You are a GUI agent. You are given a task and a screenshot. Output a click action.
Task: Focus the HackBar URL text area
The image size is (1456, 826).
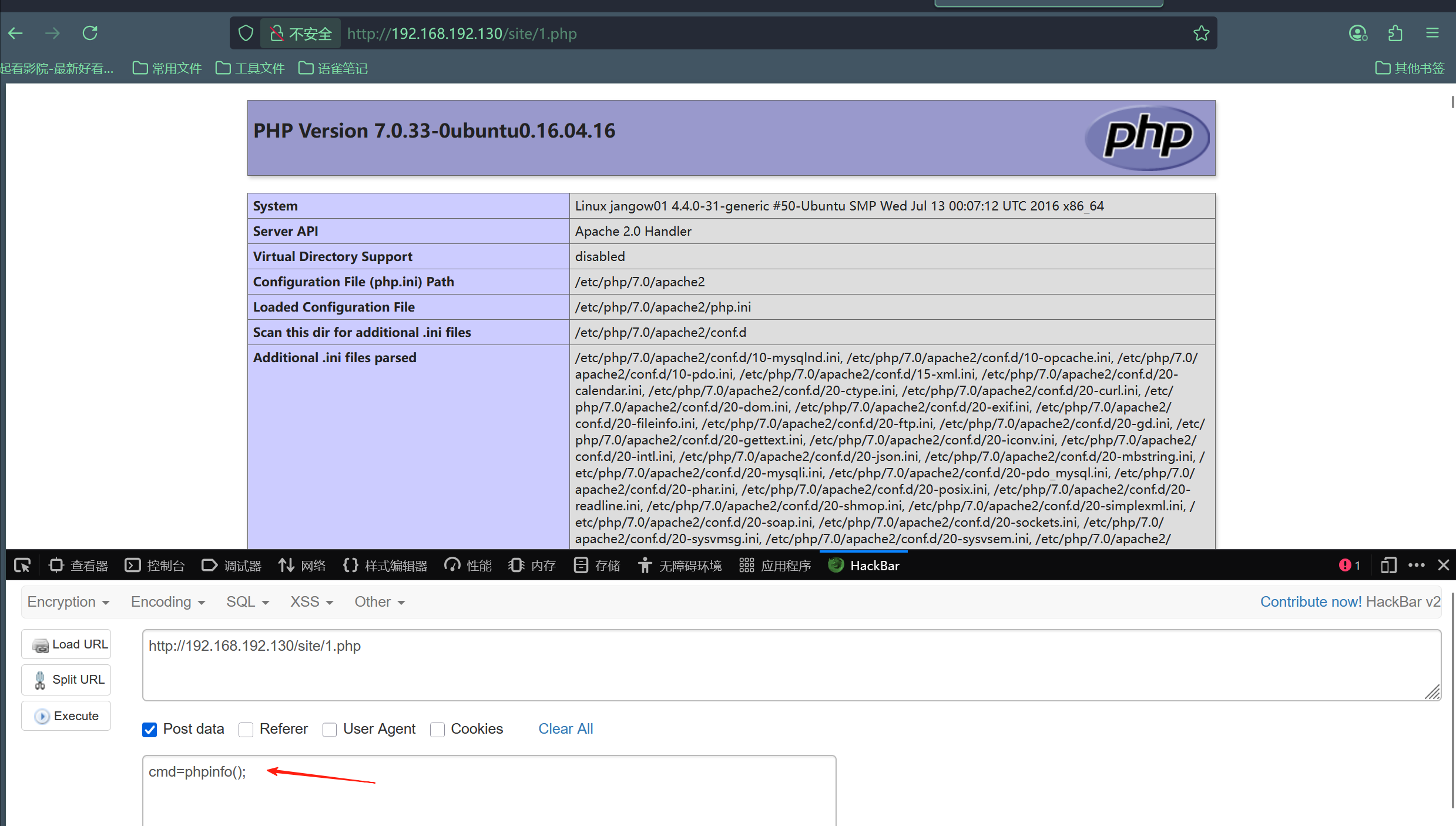coord(791,666)
